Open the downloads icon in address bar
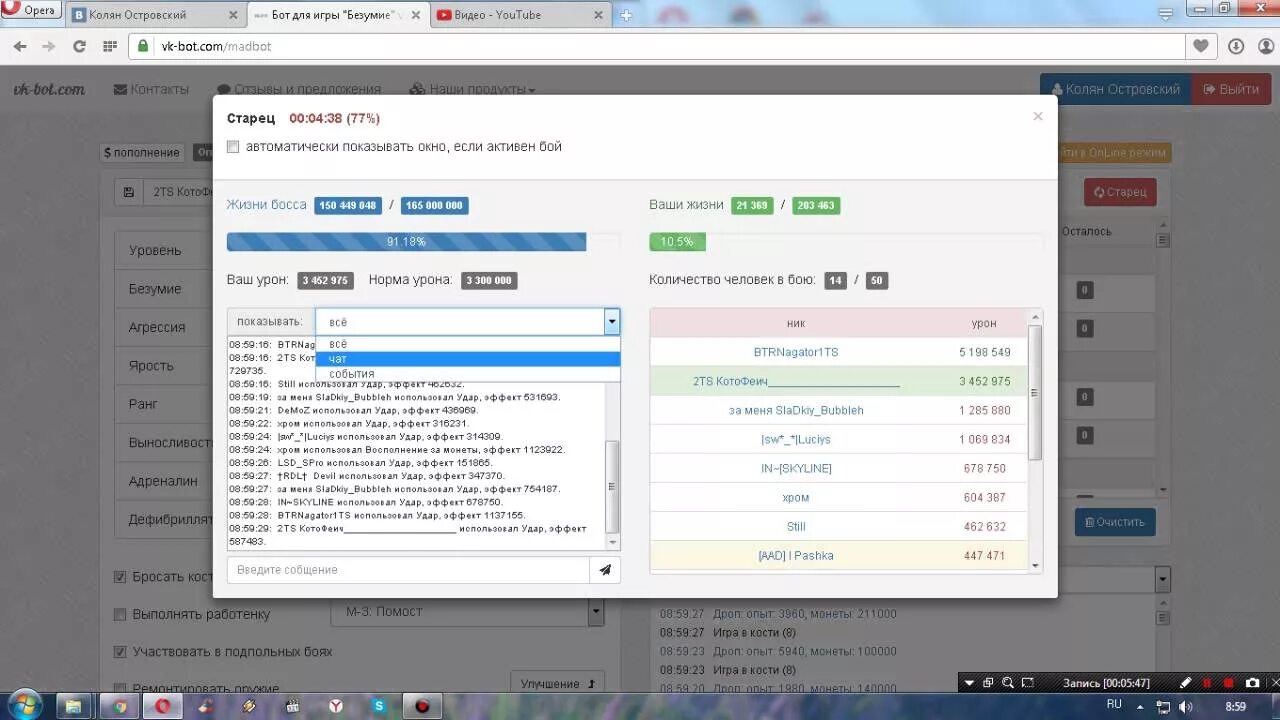This screenshot has width=1280, height=720. [x=1236, y=46]
